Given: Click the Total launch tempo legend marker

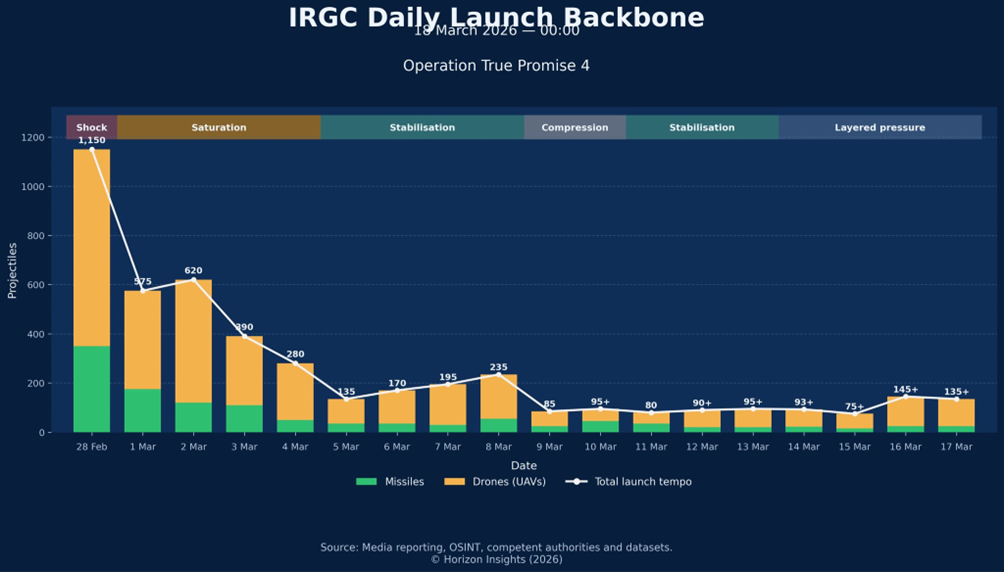Looking at the screenshot, I should point(575,482).
